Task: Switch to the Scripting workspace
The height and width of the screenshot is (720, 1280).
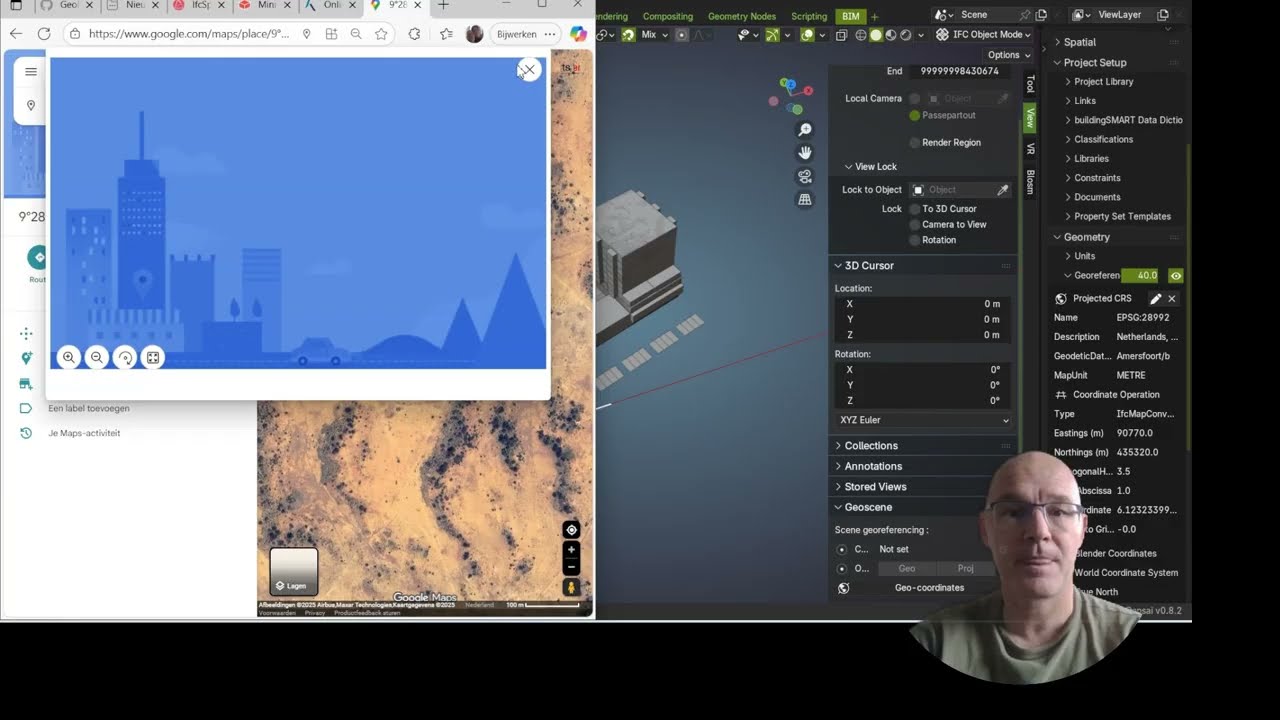Action: click(809, 16)
